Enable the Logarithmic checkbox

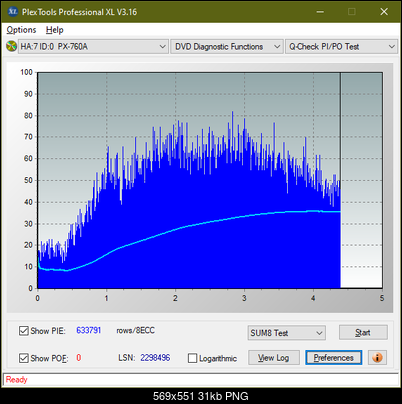click(193, 358)
